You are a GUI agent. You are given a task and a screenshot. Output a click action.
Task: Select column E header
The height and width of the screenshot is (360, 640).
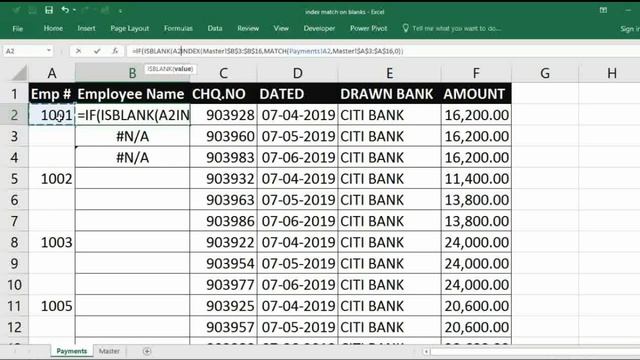(389, 73)
